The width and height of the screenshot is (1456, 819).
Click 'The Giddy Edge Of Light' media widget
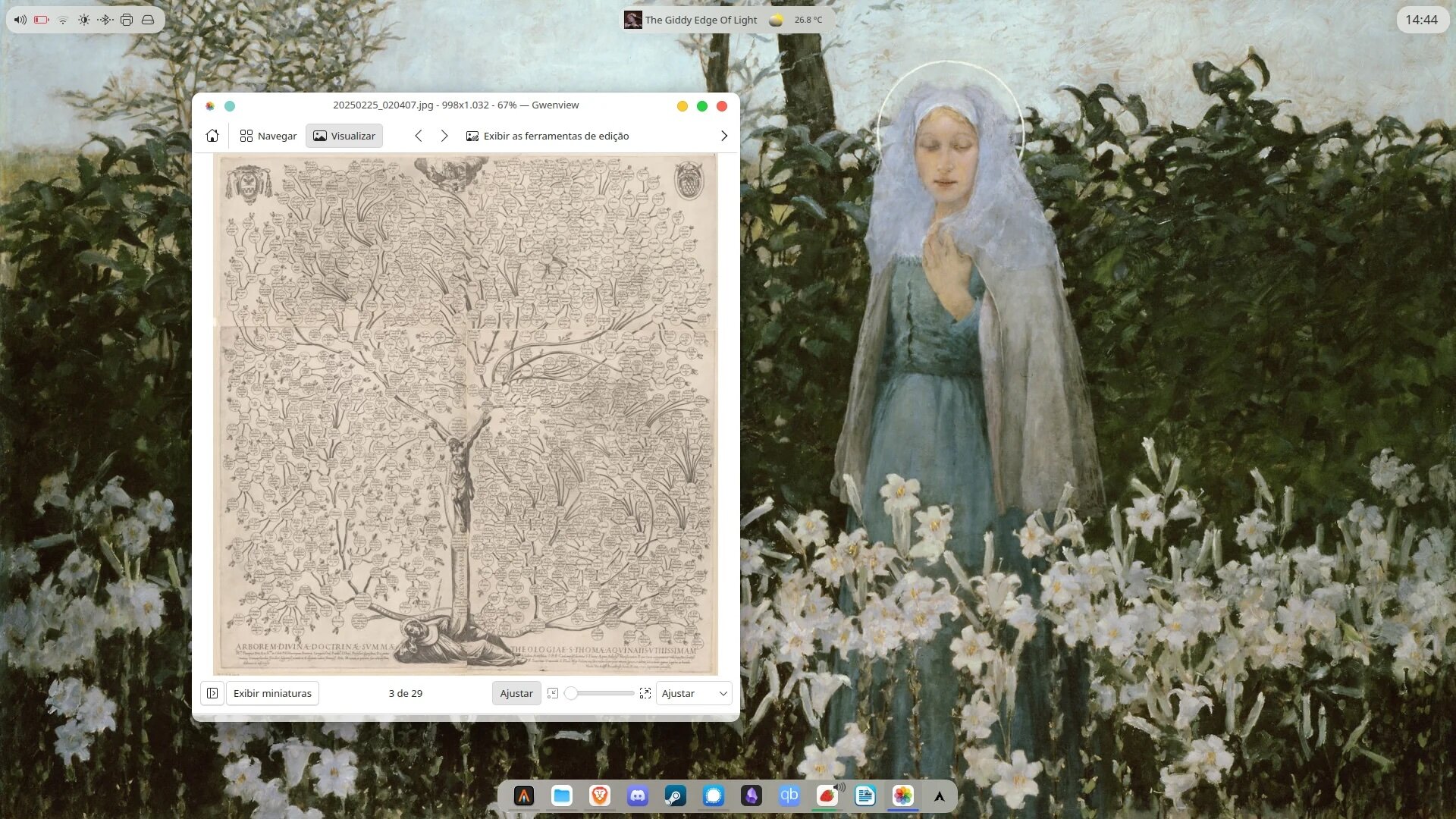pos(701,20)
